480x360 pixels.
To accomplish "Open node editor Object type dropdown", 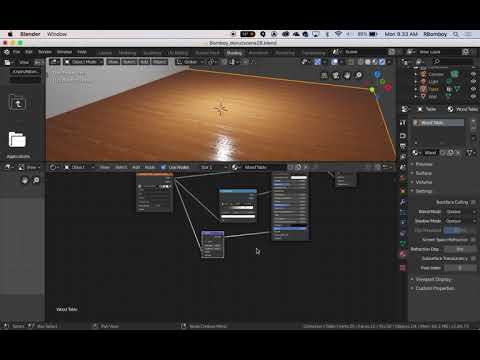I will [x=79, y=167].
